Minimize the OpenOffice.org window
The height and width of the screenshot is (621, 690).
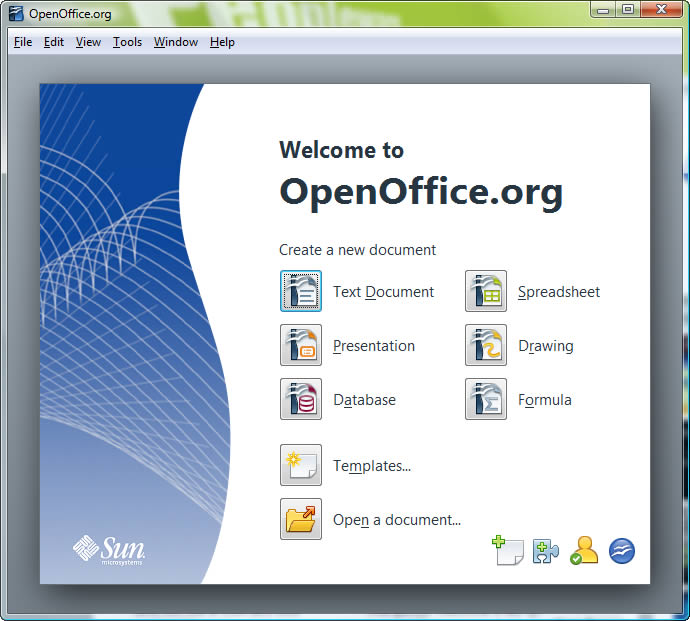tap(603, 10)
